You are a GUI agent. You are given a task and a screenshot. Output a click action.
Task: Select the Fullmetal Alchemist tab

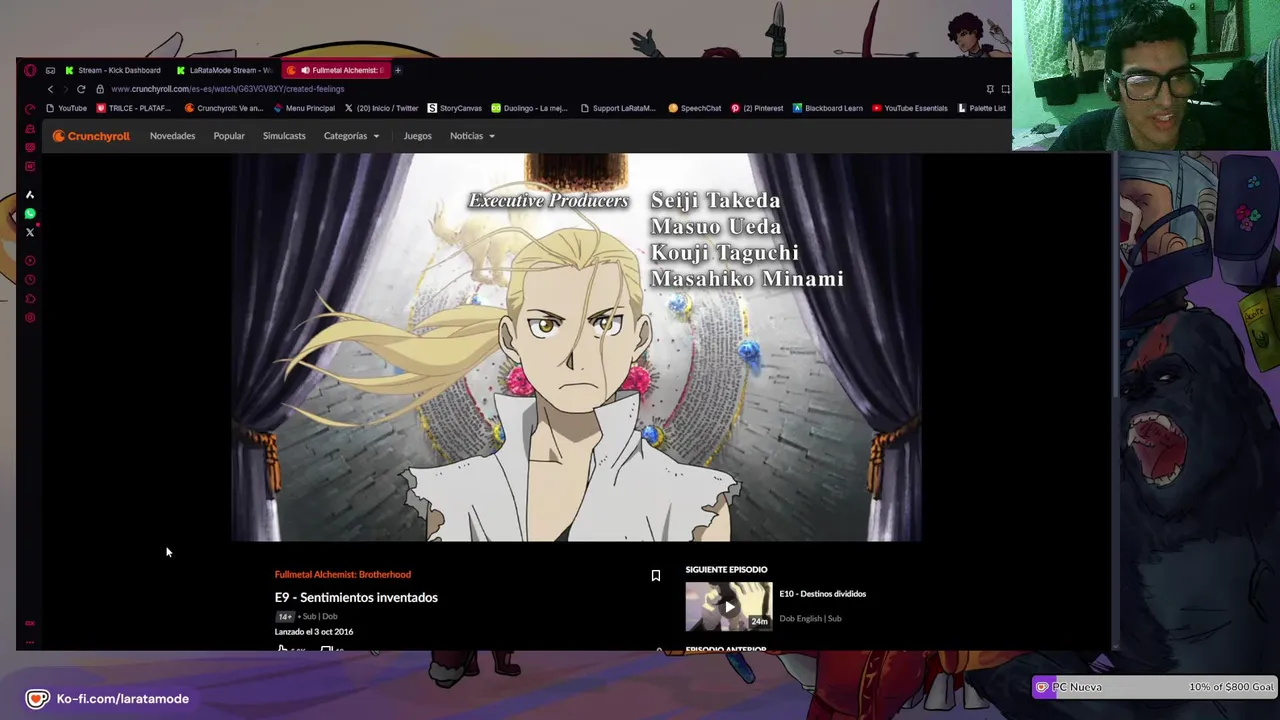(336, 70)
